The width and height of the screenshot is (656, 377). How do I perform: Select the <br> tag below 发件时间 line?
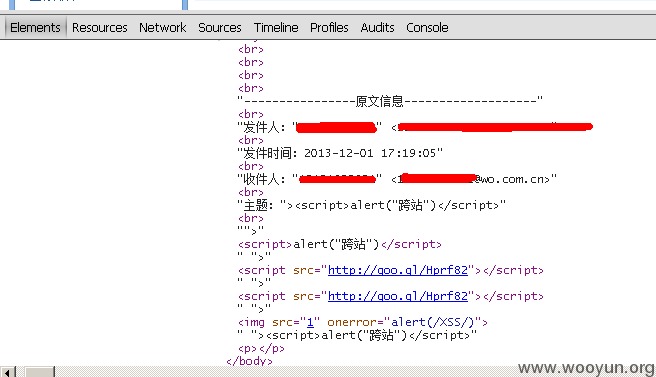coord(251,166)
